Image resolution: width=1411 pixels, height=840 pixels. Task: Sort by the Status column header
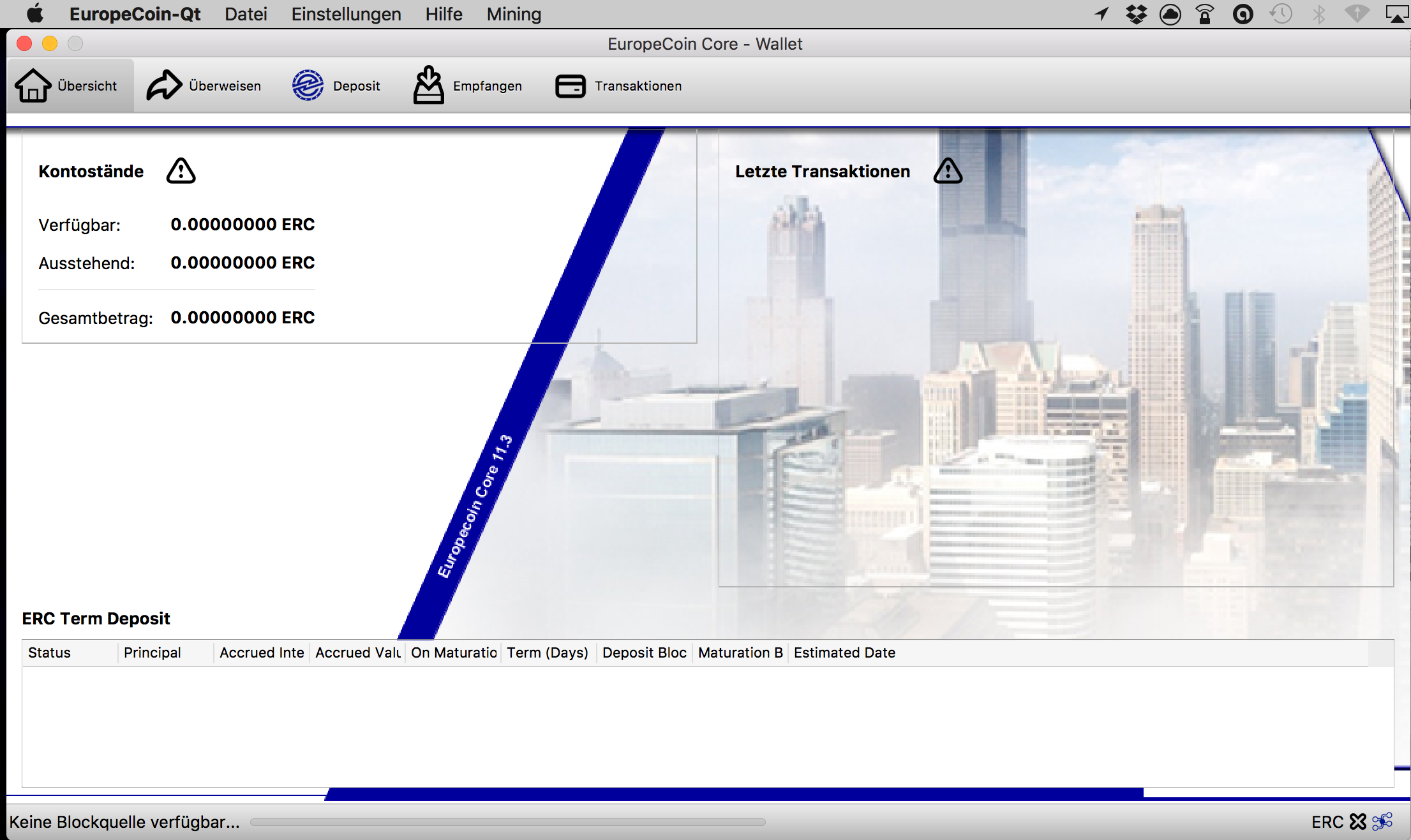[x=70, y=652]
